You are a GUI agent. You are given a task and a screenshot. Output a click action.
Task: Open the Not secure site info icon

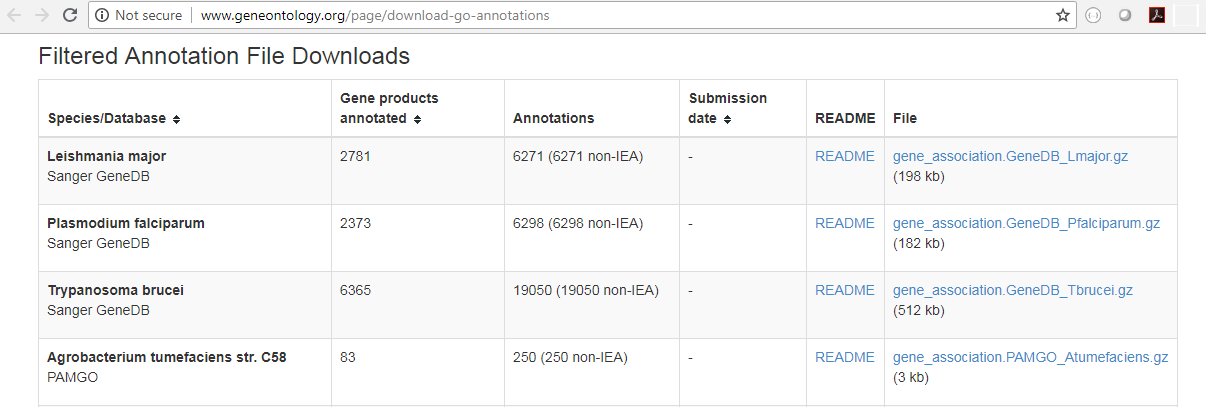[x=102, y=16]
